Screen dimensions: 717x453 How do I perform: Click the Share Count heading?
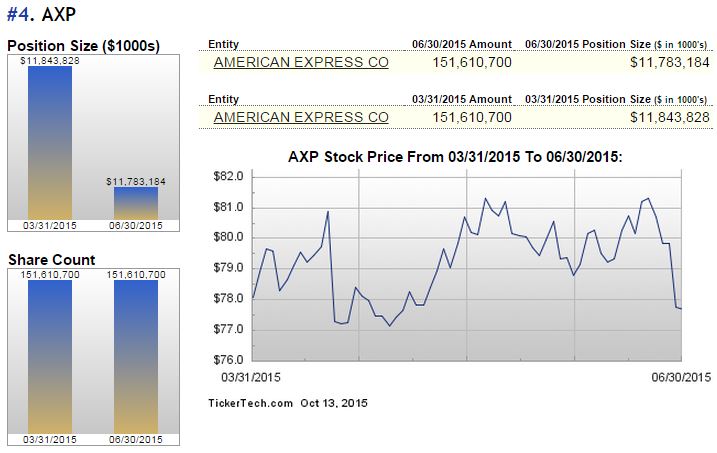coord(52,260)
